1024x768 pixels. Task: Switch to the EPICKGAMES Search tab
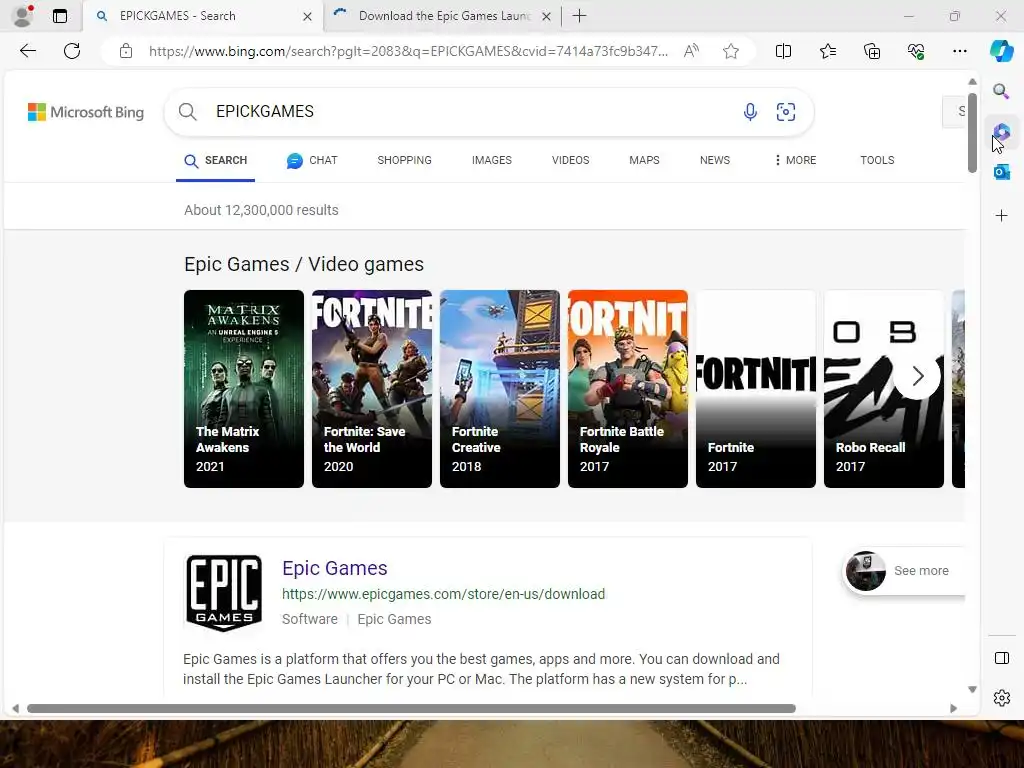point(203,16)
